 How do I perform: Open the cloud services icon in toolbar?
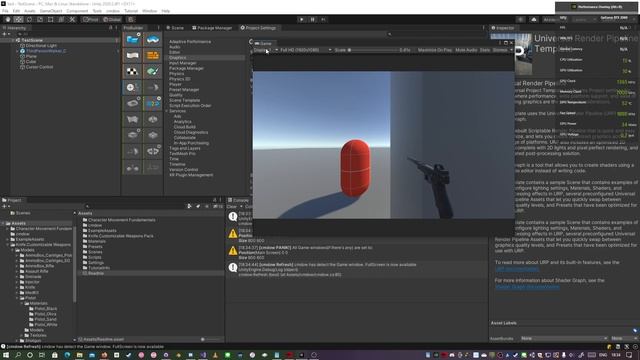click(x=533, y=20)
